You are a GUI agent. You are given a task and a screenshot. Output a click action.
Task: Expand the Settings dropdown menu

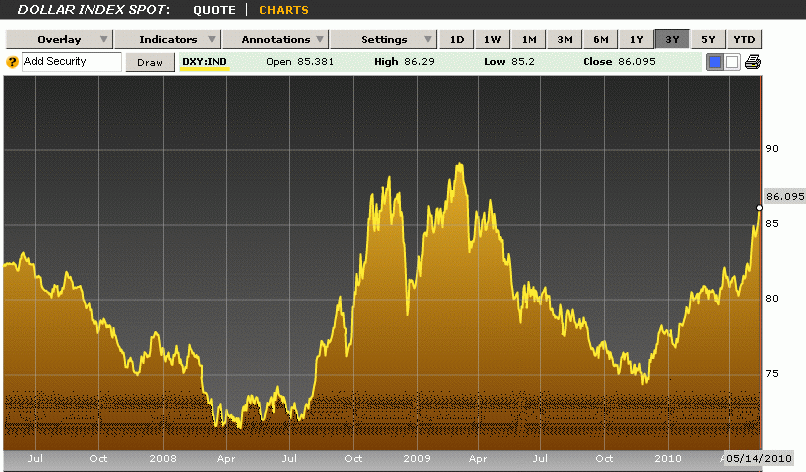point(383,40)
